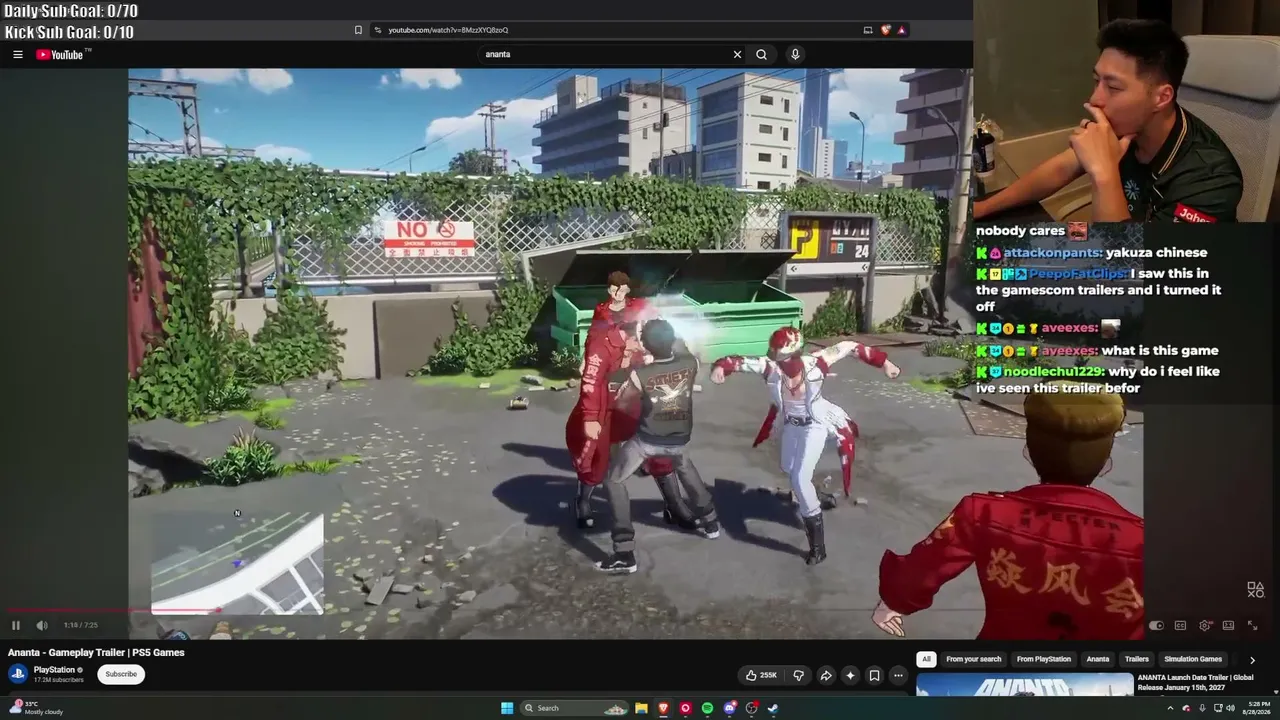Open Brave browser from the taskbar
1280x720 pixels.
[663, 708]
